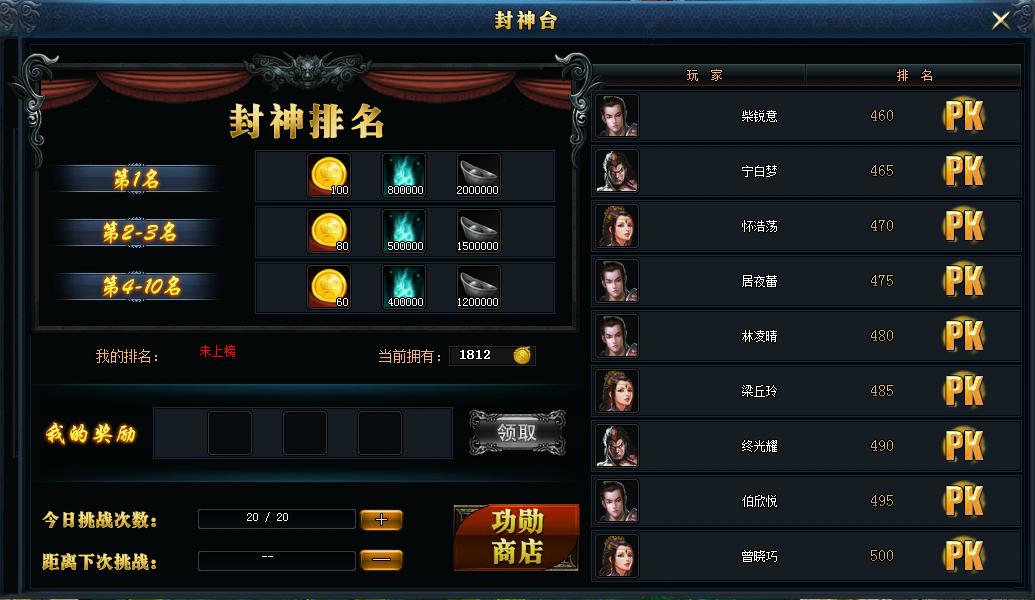Select the 第2-3名 rank banner
This screenshot has height=600, width=1035.
[137, 232]
